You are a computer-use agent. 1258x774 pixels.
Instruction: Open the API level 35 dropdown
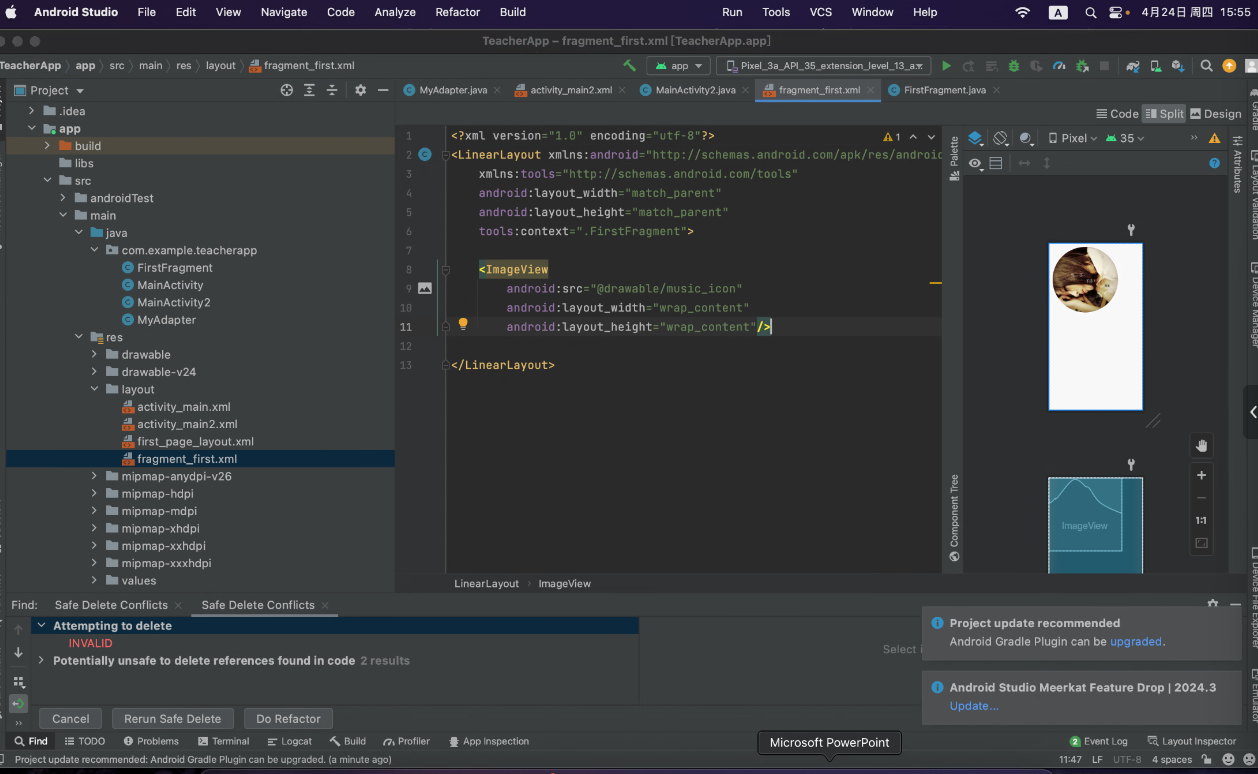[1125, 138]
